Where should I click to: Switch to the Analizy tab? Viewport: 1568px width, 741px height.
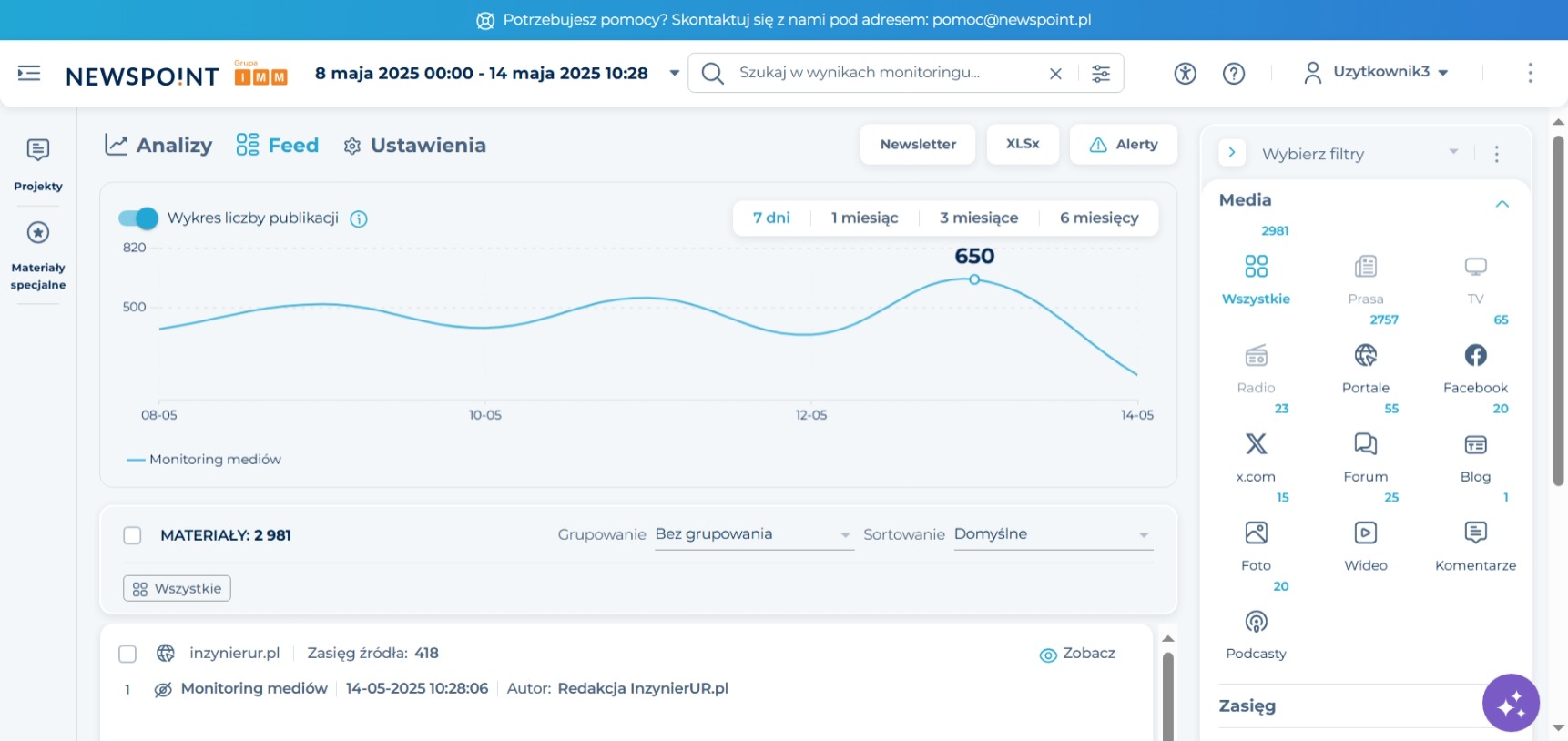point(158,145)
